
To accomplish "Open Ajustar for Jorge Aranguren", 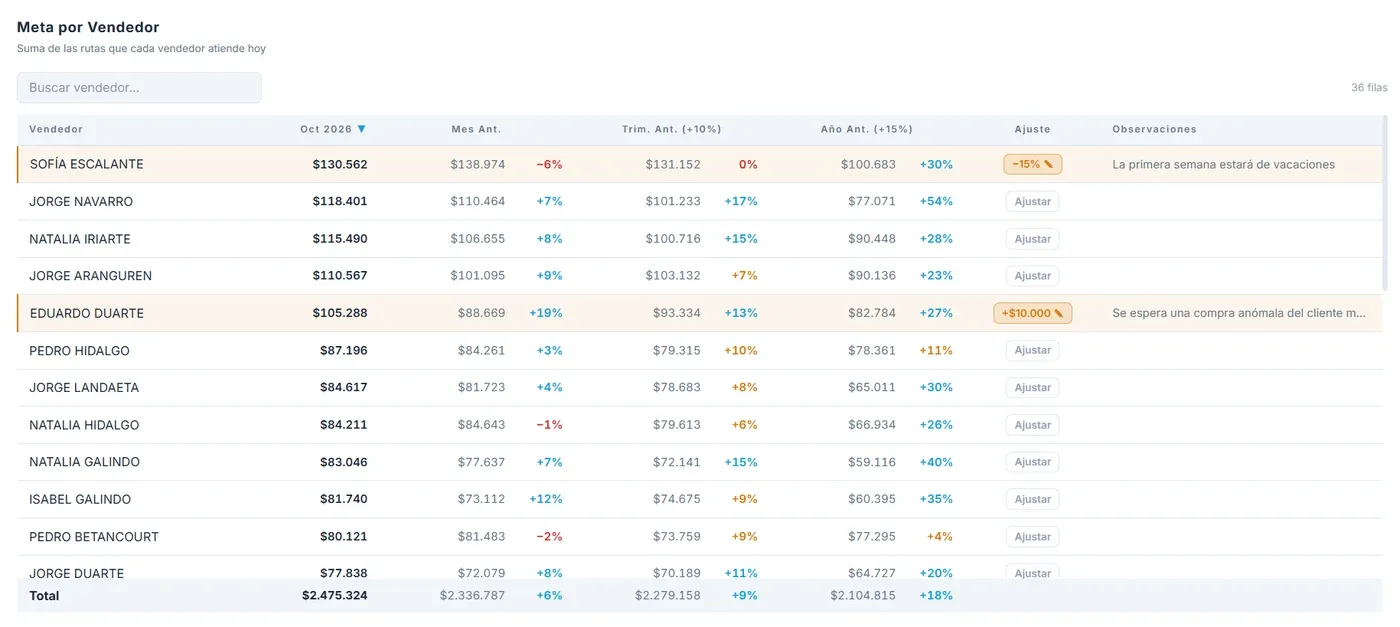I will 1032,276.
